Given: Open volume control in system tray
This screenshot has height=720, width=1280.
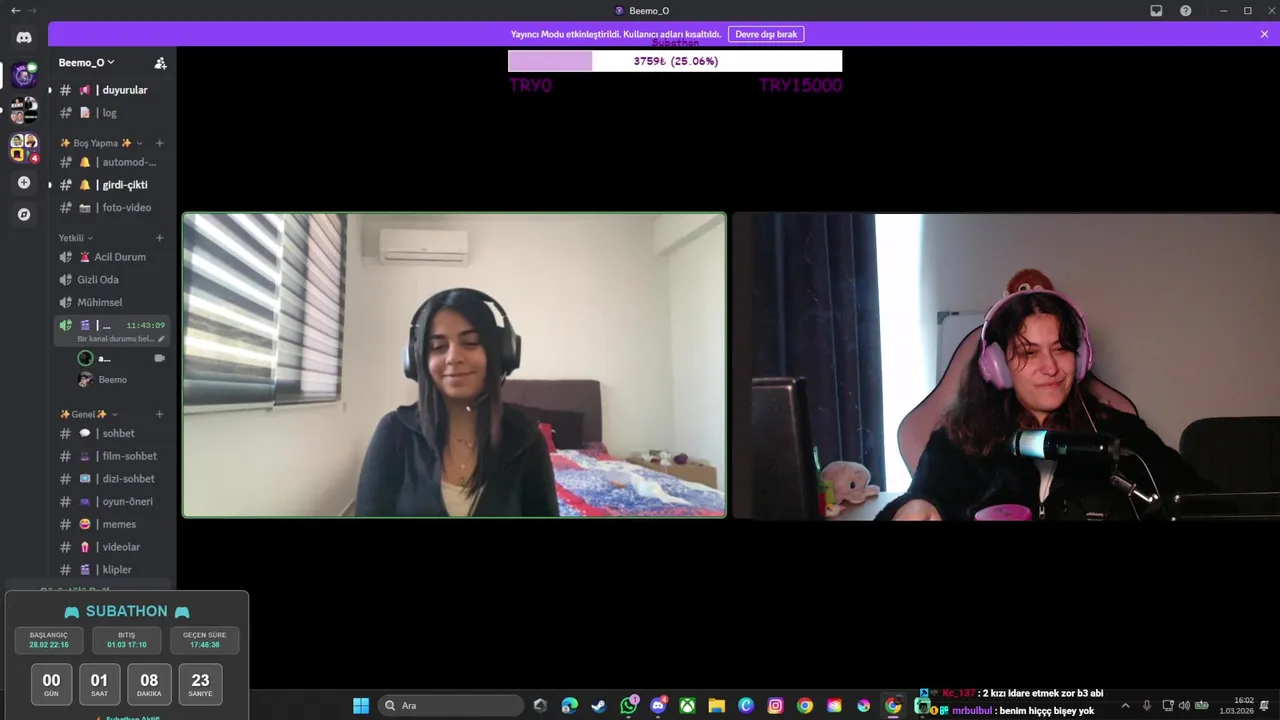Looking at the screenshot, I should coord(1184,706).
